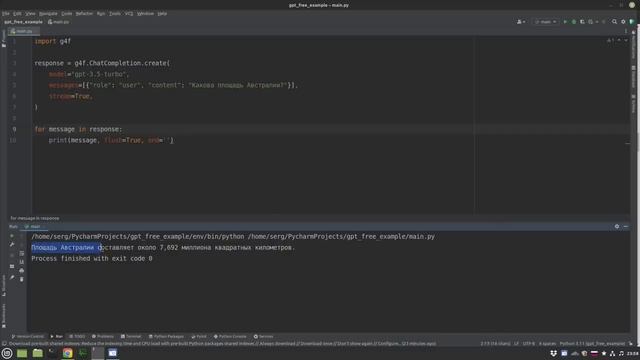Viewport: 640px width, 360px height.
Task: Click 'Process finished with exit code 0' text
Action: (92, 258)
